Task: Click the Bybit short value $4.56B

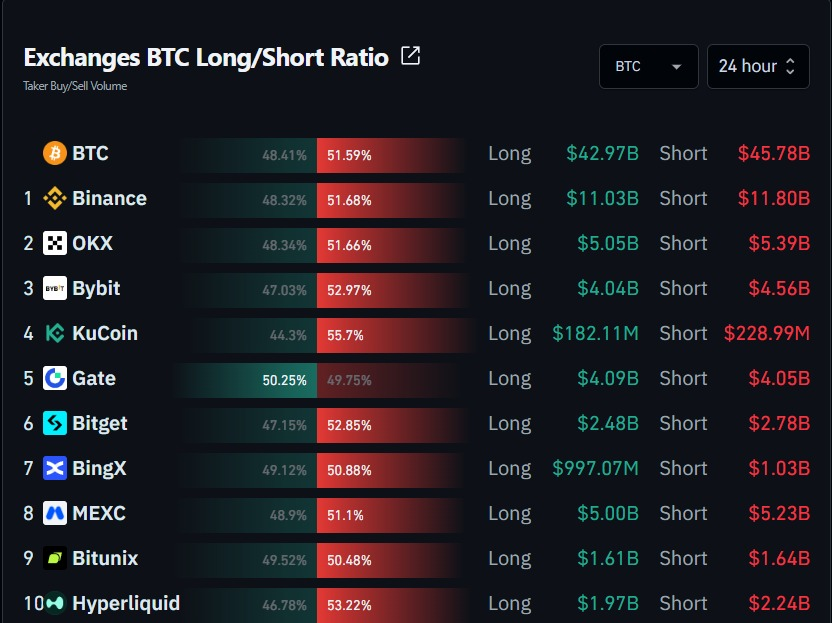Action: 779,288
